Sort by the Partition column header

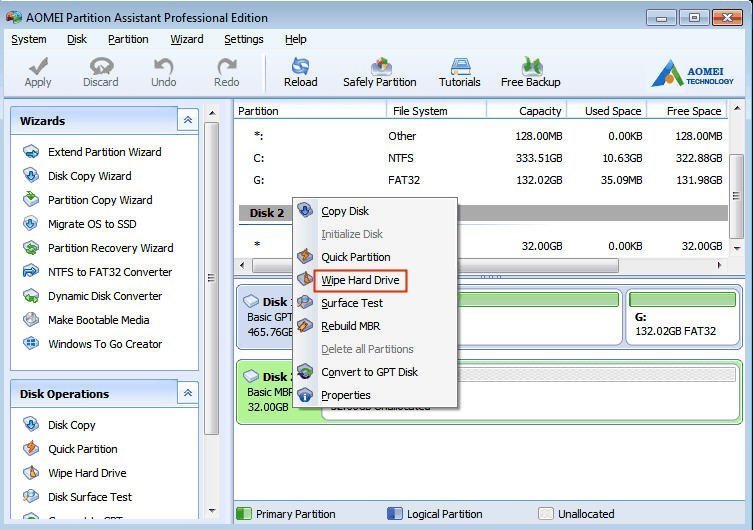click(x=311, y=111)
